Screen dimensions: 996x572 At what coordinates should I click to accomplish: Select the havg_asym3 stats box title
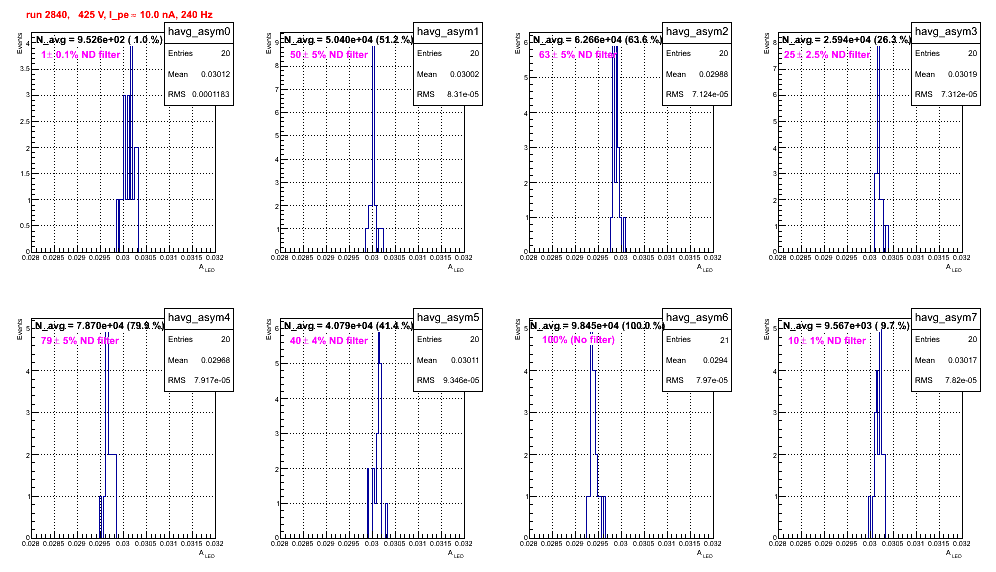point(946,32)
